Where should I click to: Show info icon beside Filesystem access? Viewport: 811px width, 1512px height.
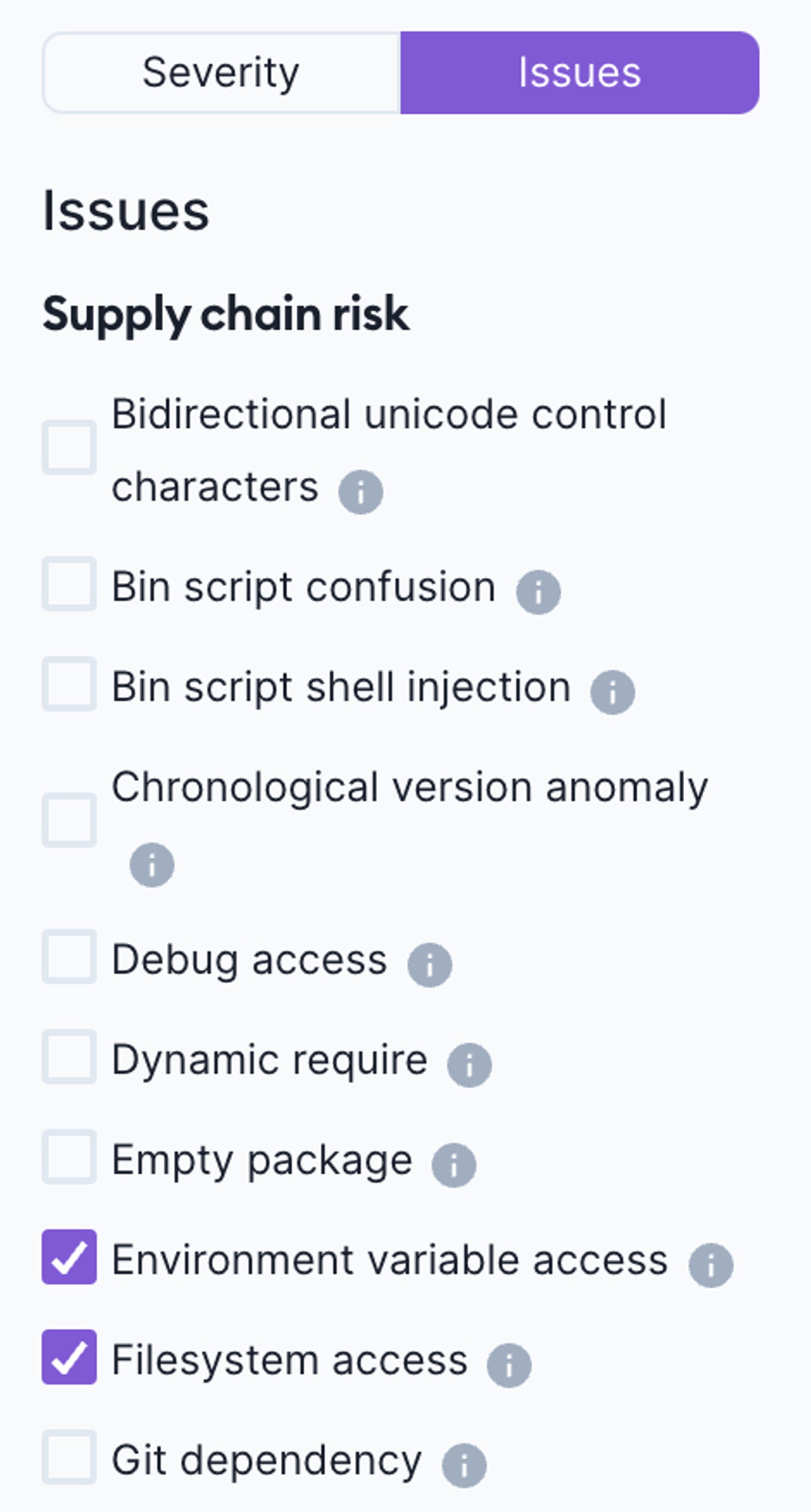tap(509, 1365)
